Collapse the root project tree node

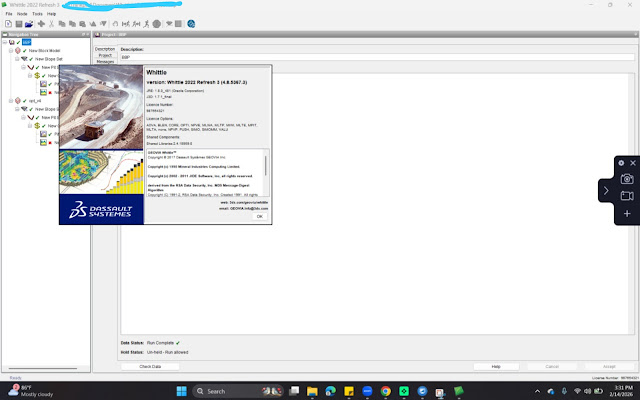(x=5, y=42)
